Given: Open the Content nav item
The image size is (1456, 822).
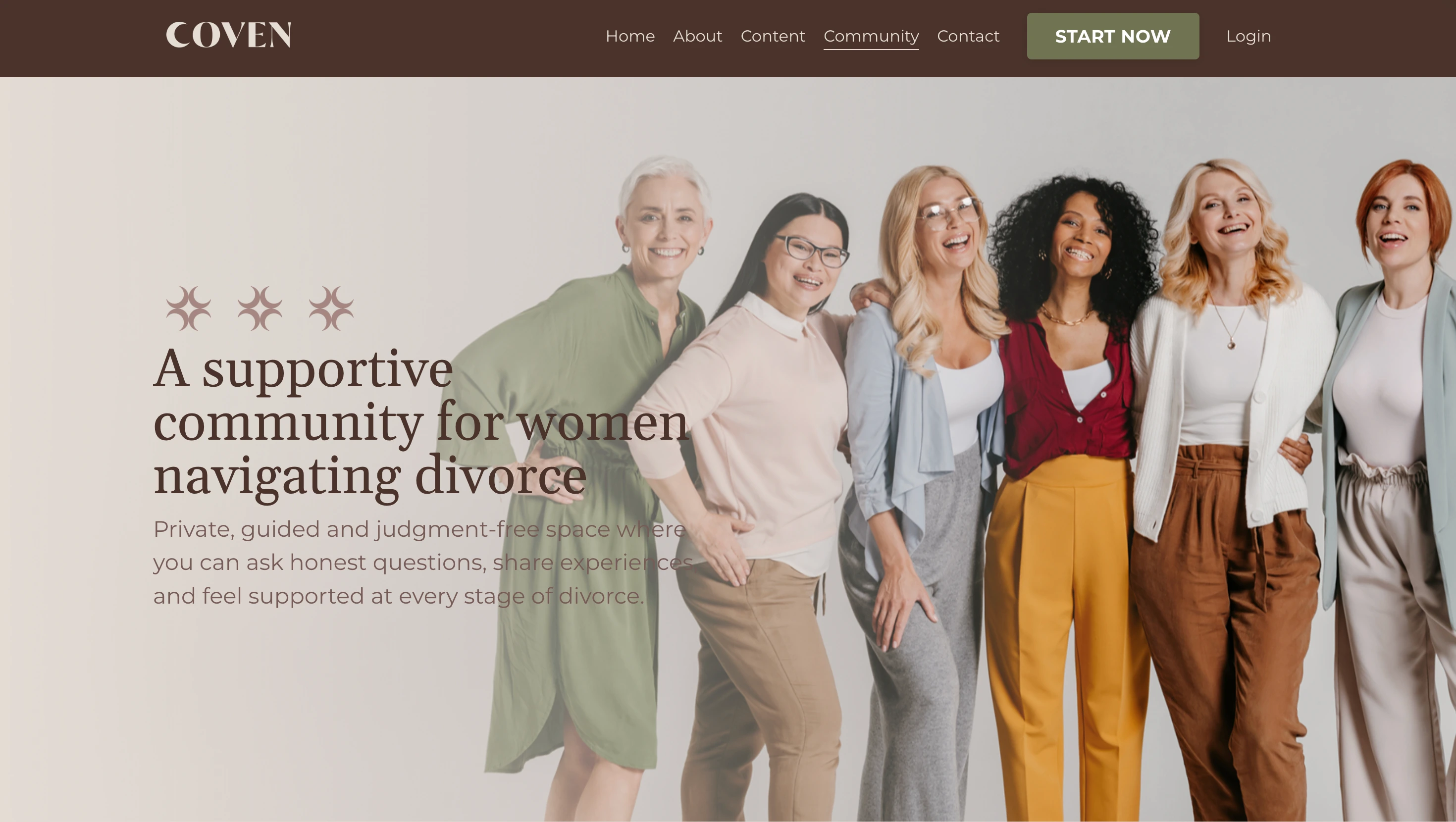Looking at the screenshot, I should coord(773,36).
